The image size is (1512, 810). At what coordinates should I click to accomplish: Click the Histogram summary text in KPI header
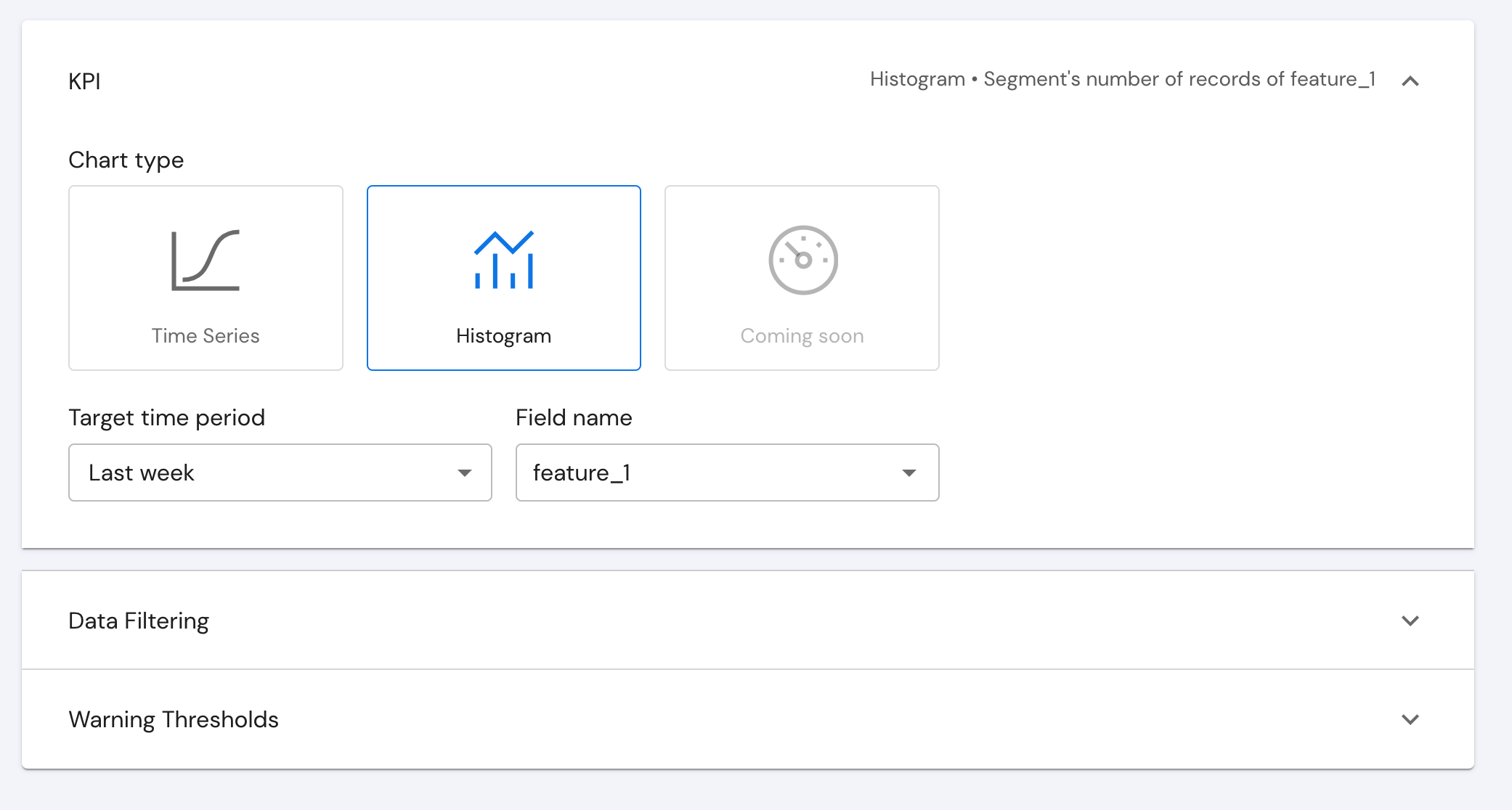point(1123,79)
